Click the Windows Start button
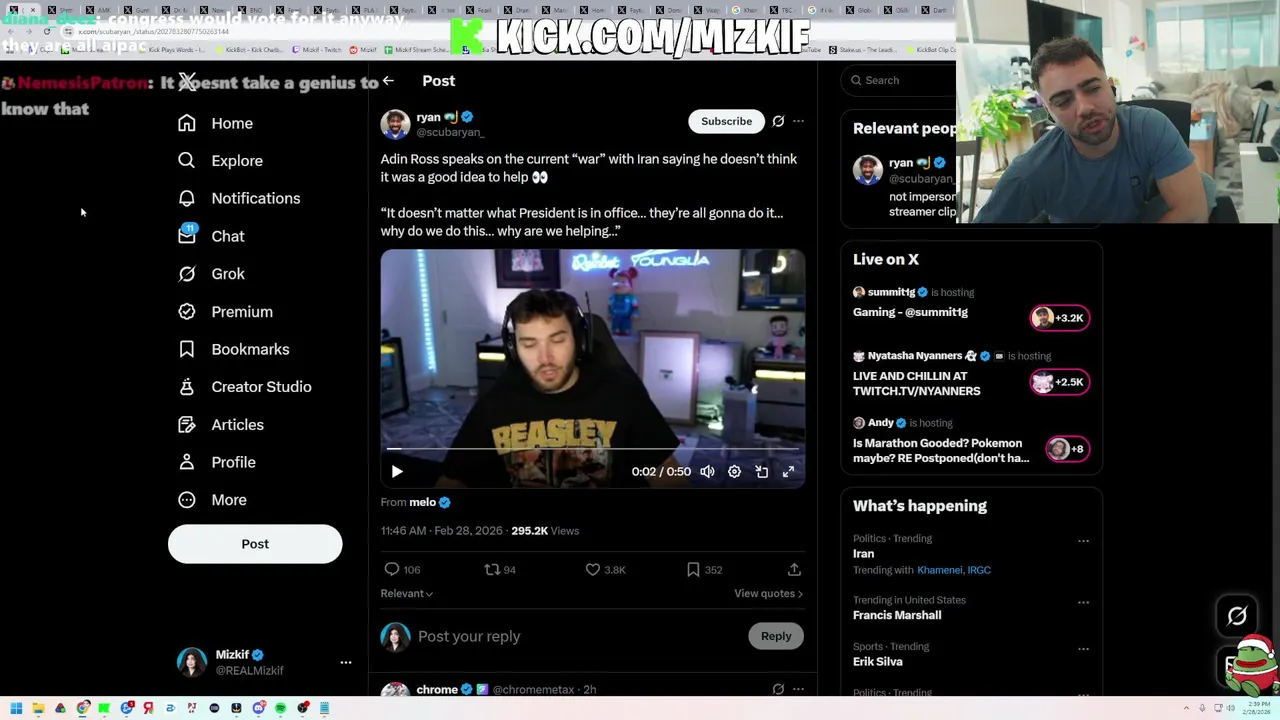1280x720 pixels. (16, 708)
